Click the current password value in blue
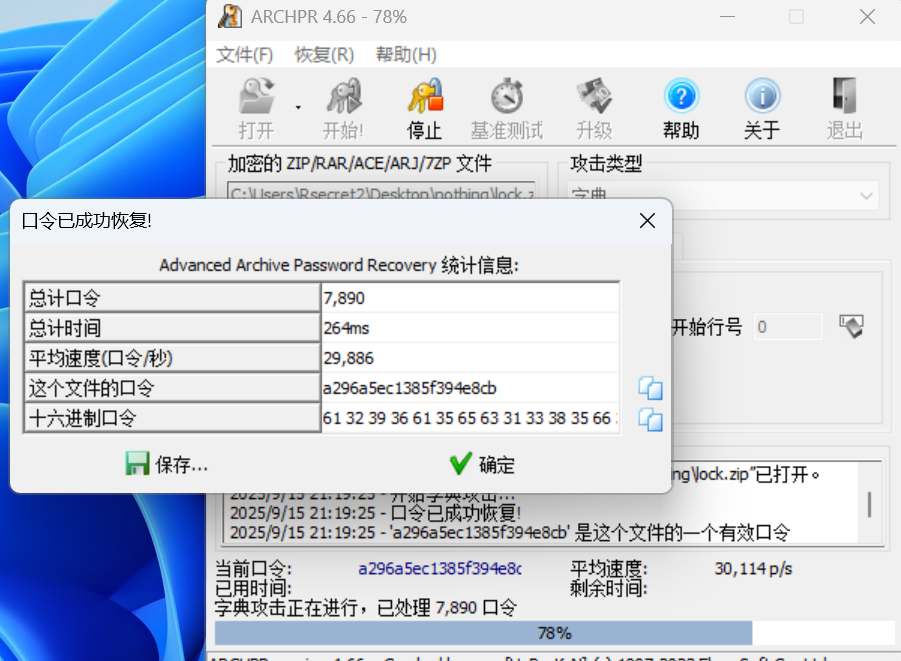 [440, 568]
